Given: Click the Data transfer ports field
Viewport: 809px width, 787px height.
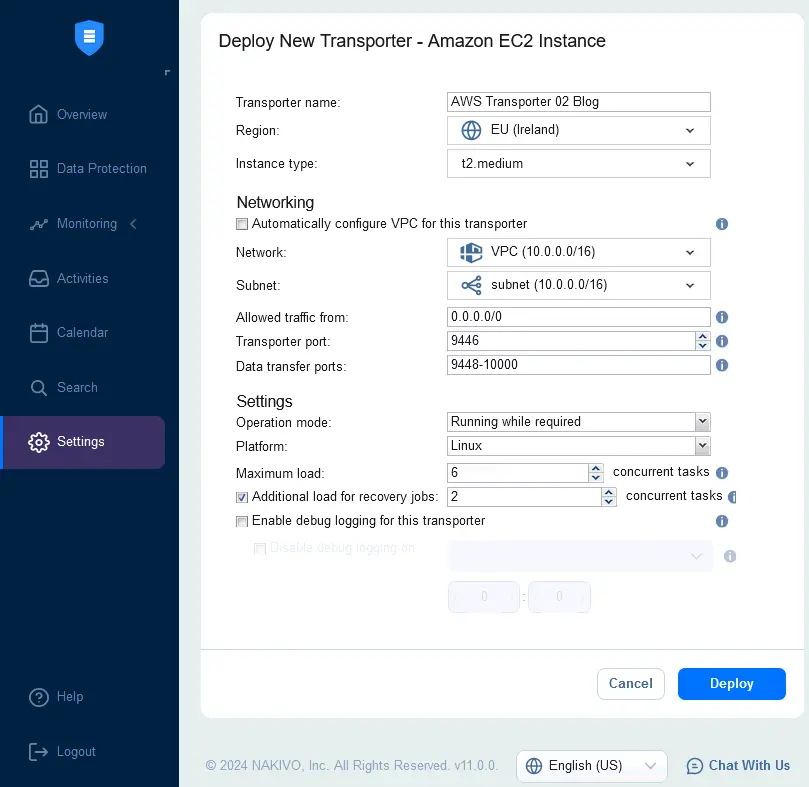Looking at the screenshot, I should pos(578,365).
